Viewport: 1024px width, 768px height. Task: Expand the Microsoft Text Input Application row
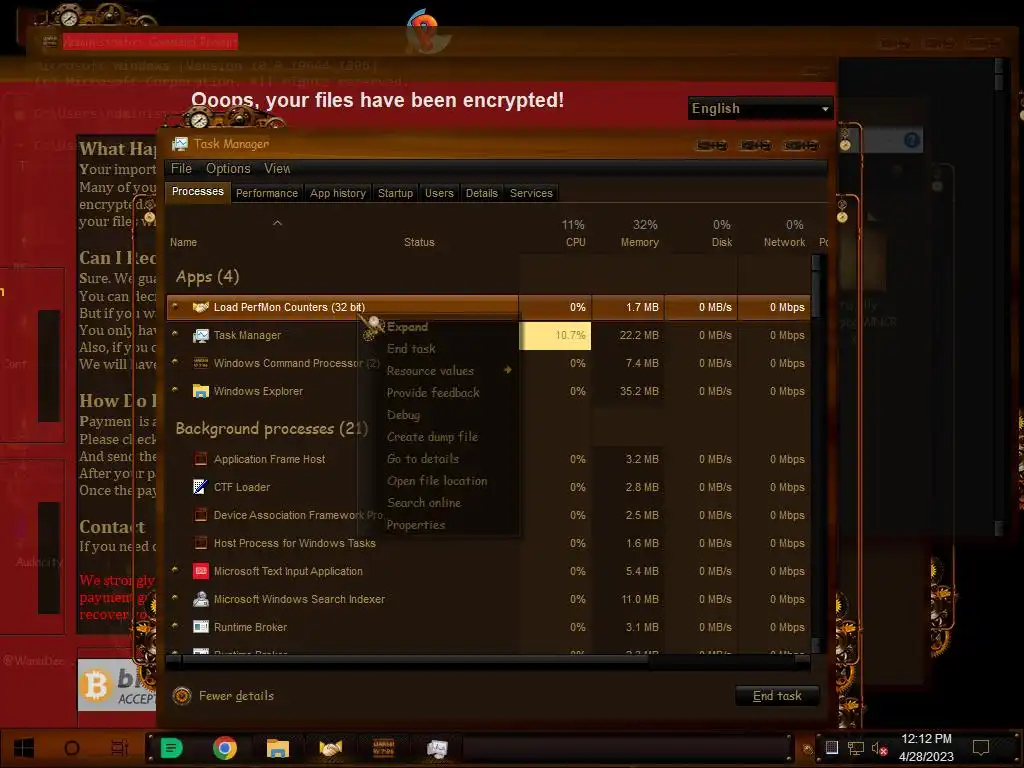175,570
